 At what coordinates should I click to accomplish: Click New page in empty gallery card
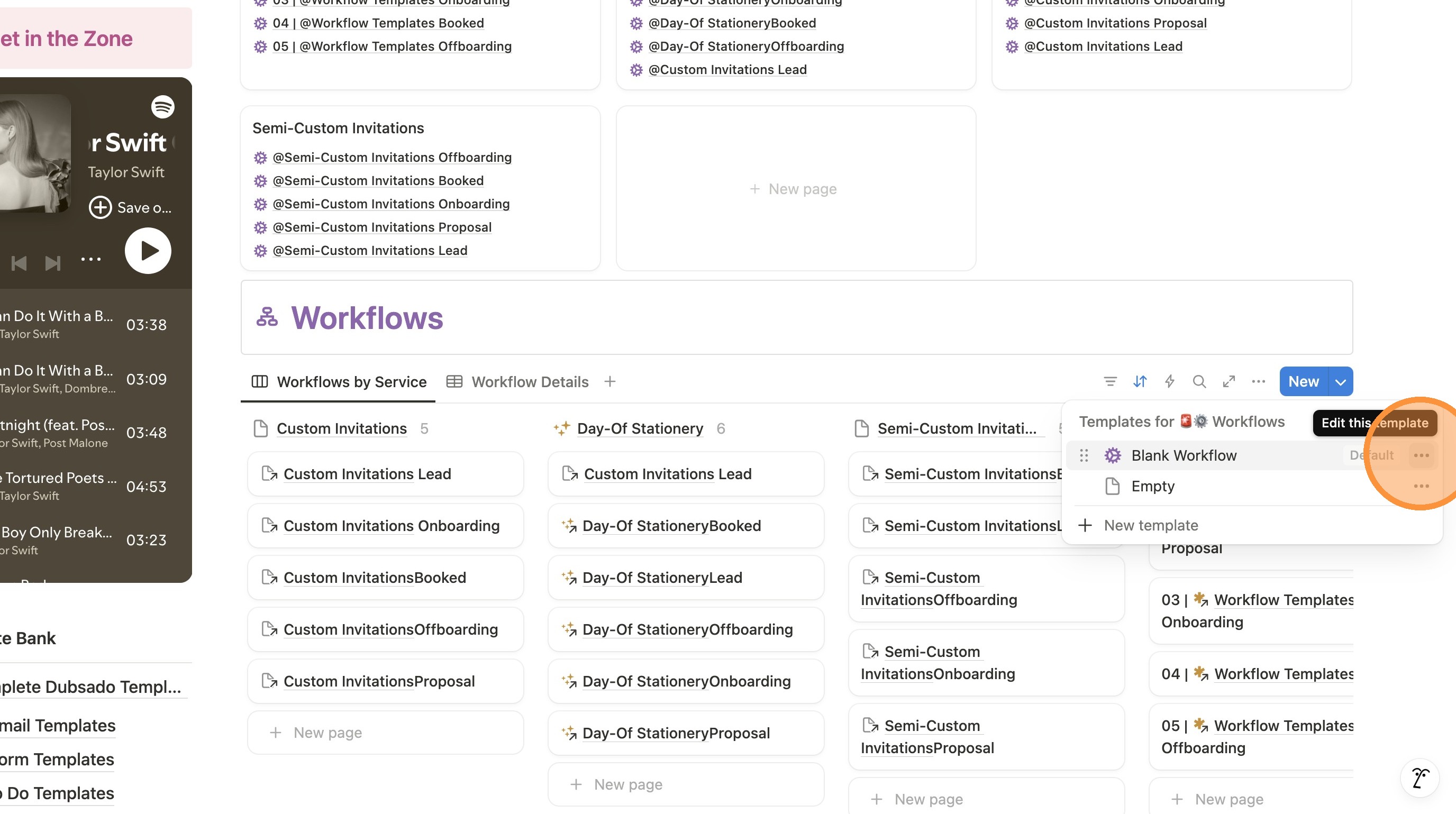[x=796, y=189]
